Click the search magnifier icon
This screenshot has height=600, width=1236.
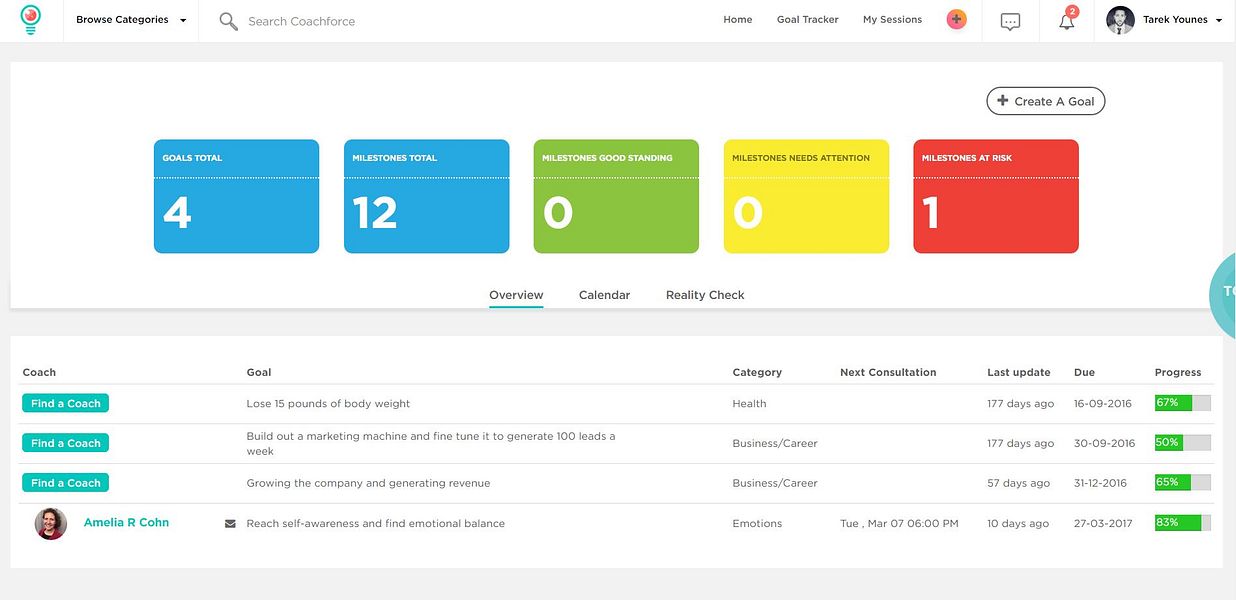[x=228, y=21]
